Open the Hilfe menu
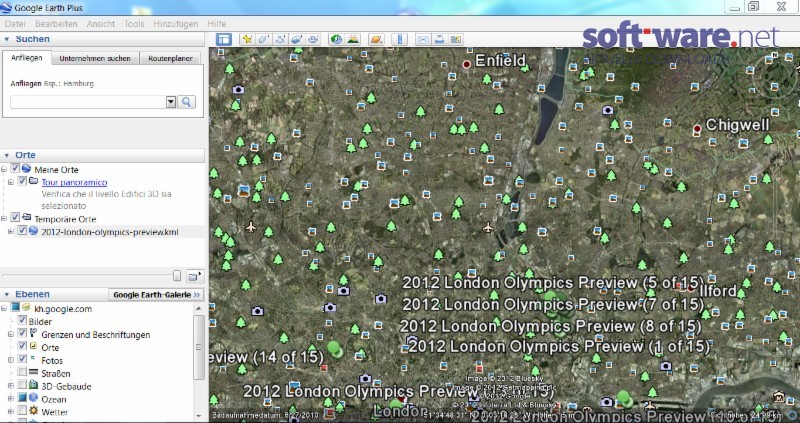Screen dimensions: 800x423 [x=216, y=24]
